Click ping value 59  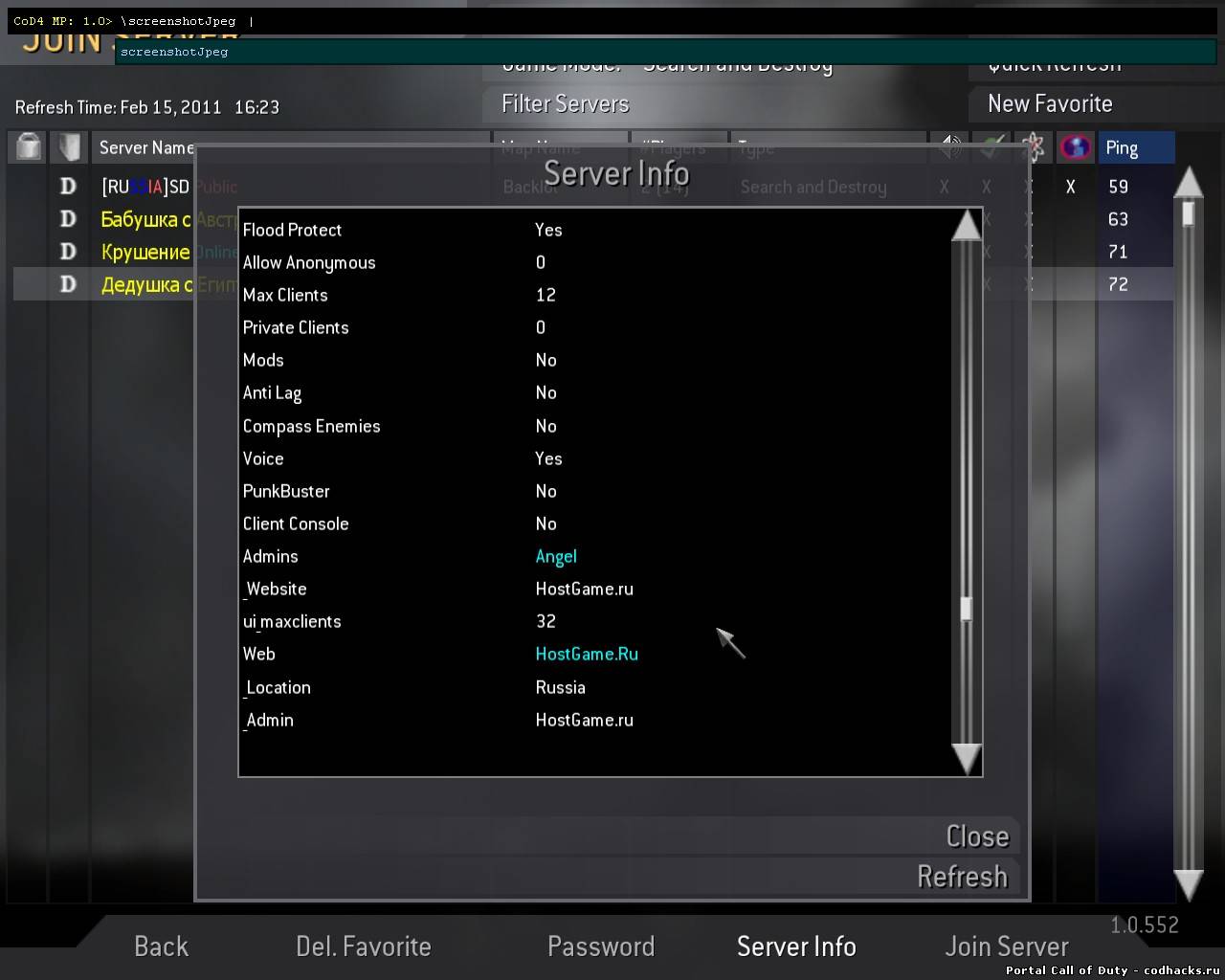click(x=1118, y=187)
